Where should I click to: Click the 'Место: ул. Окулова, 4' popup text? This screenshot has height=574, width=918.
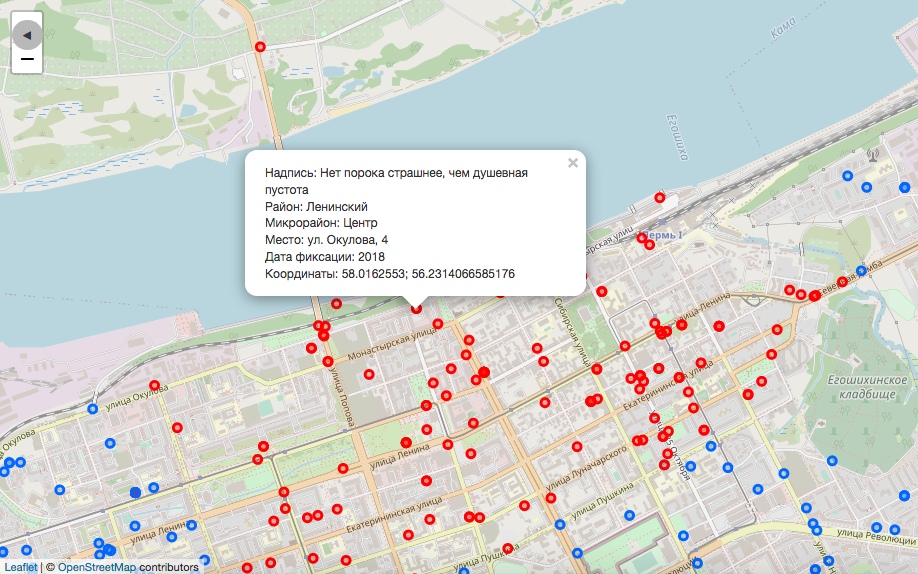[x=326, y=240]
